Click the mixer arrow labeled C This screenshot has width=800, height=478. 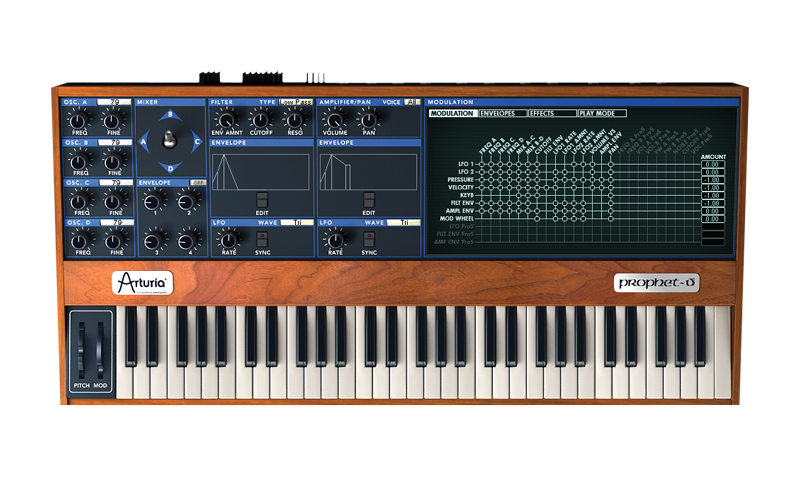[196, 142]
